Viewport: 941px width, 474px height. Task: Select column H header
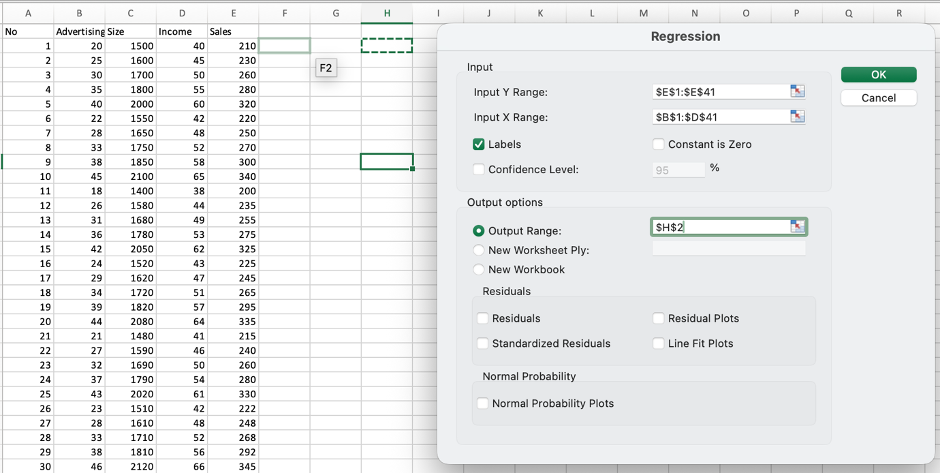tap(386, 13)
